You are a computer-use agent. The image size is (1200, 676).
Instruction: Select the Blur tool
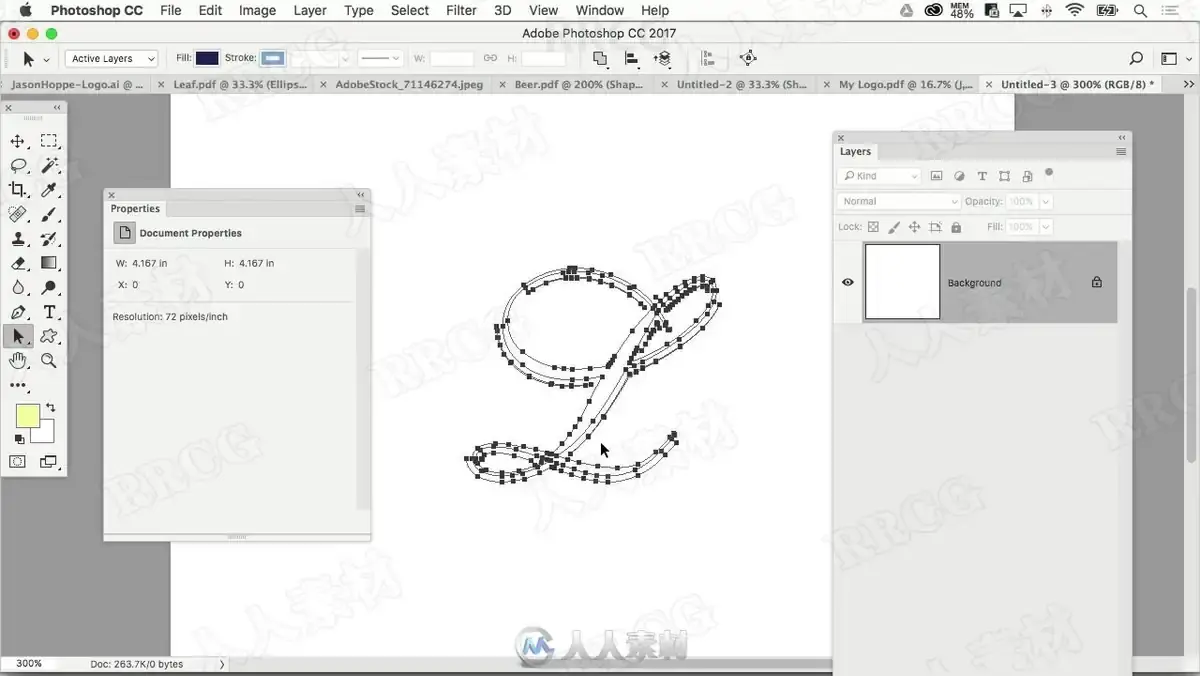point(18,288)
